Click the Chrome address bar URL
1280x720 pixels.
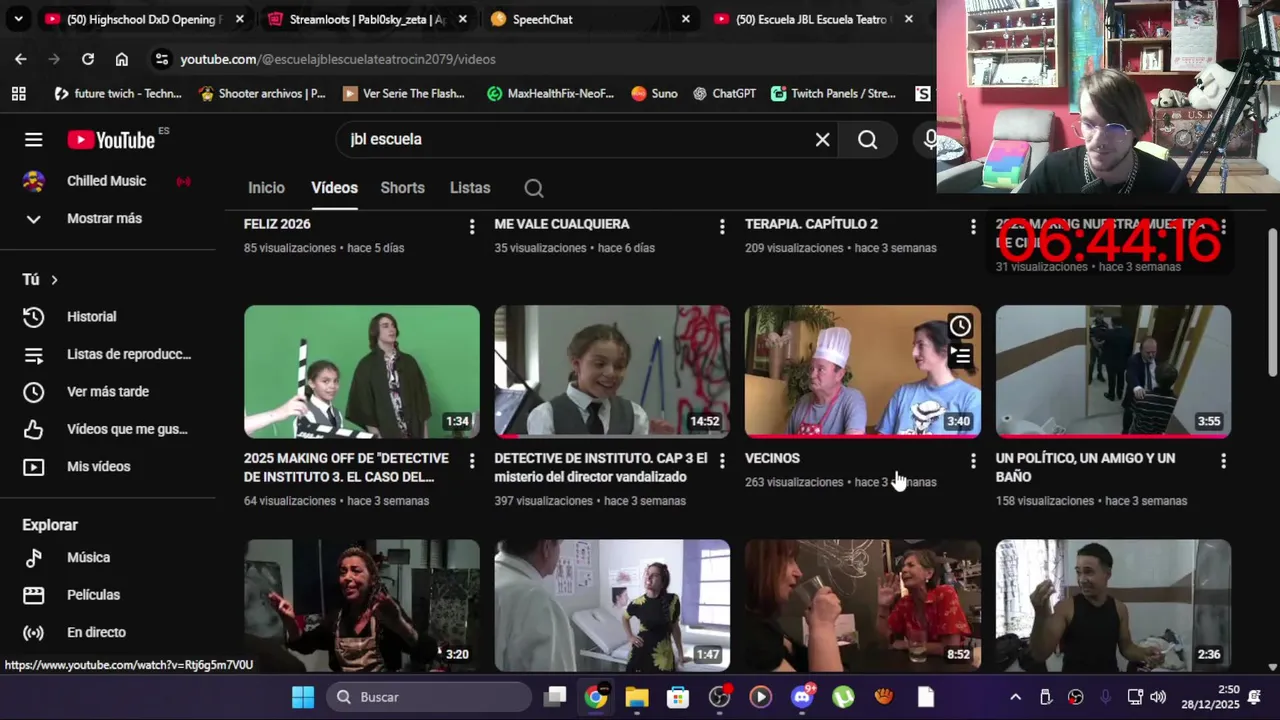coord(338,59)
